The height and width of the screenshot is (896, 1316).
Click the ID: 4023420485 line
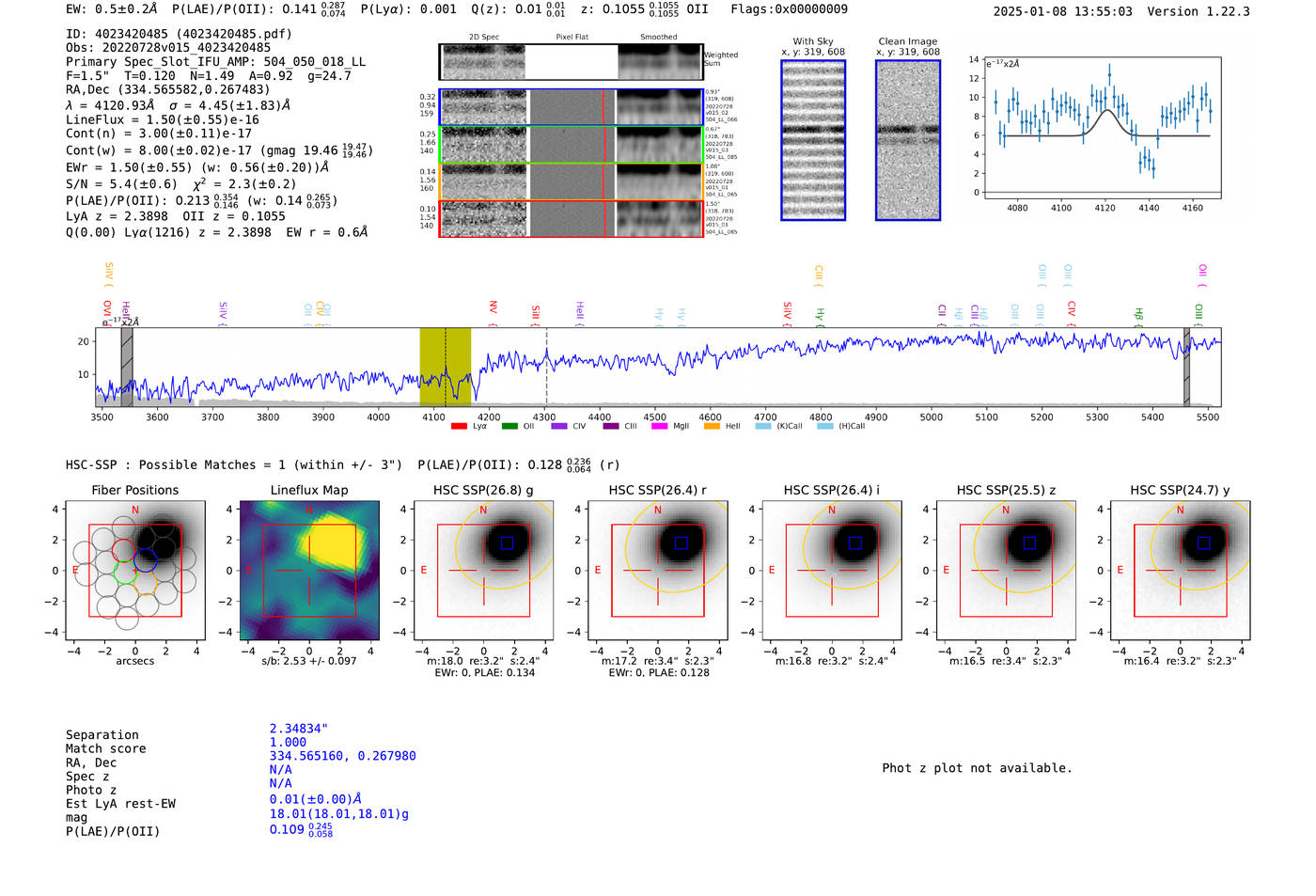tap(179, 34)
